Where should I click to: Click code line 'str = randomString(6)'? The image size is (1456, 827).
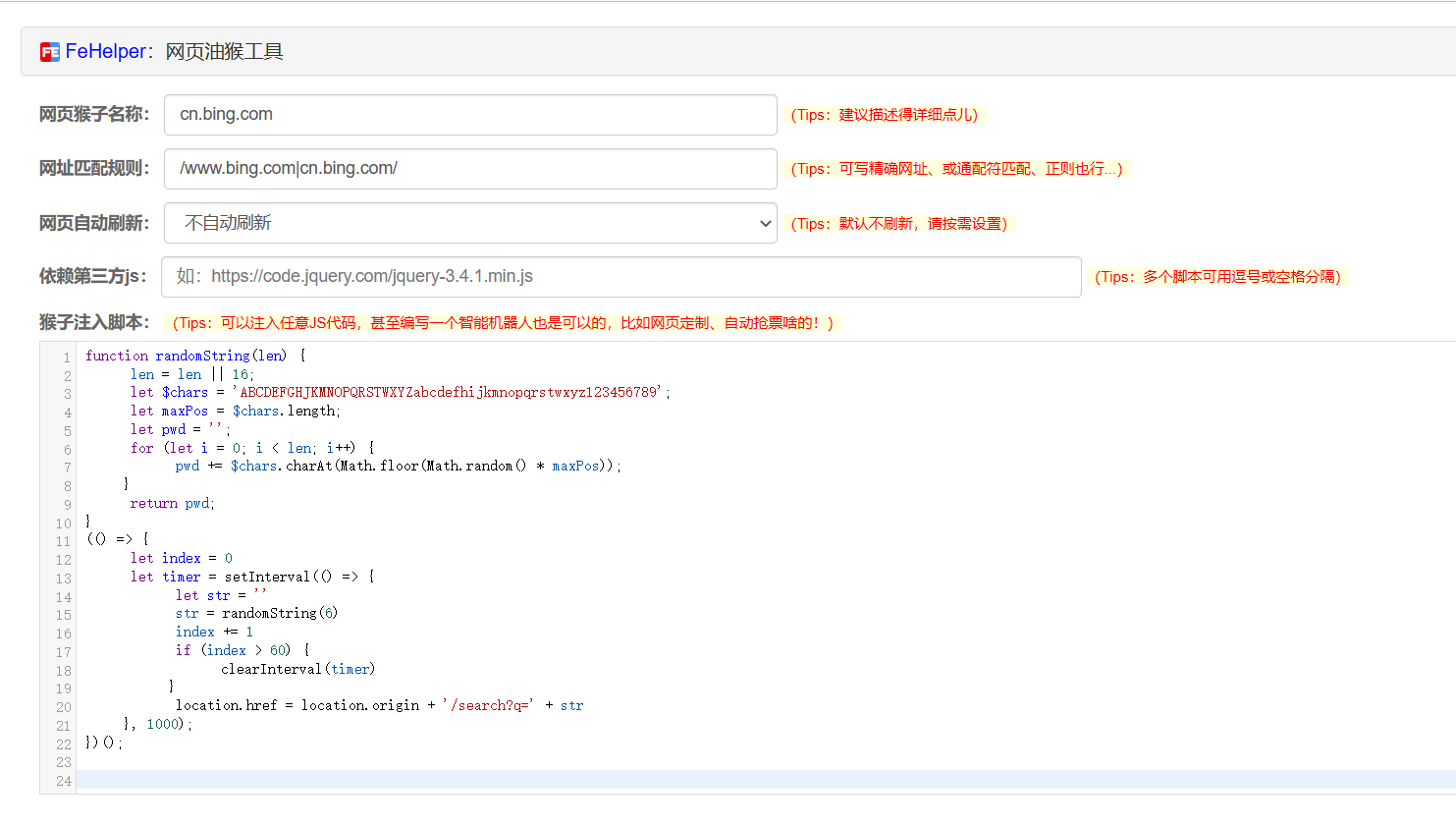pyautogui.click(x=256, y=613)
